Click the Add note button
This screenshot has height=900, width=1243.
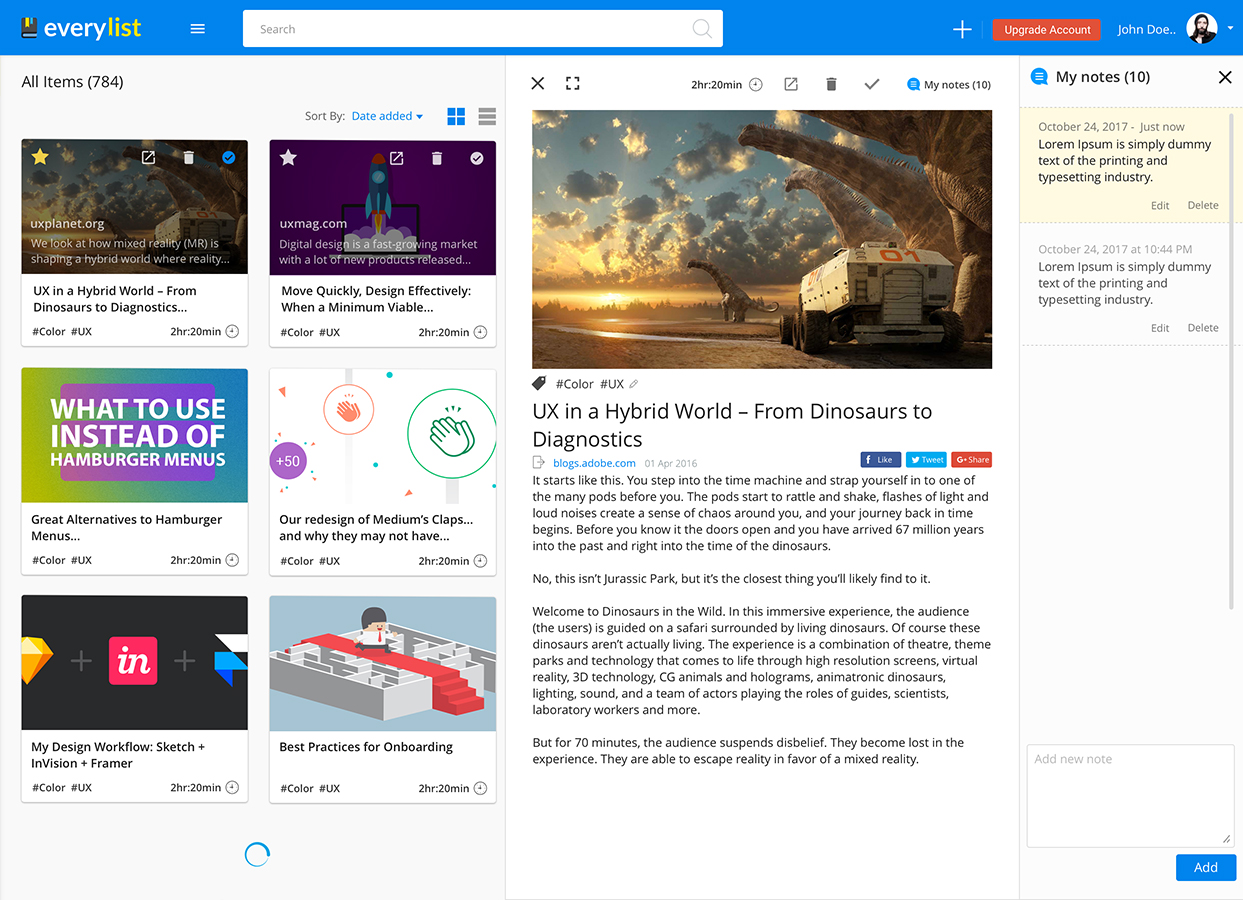pyautogui.click(x=1206, y=867)
